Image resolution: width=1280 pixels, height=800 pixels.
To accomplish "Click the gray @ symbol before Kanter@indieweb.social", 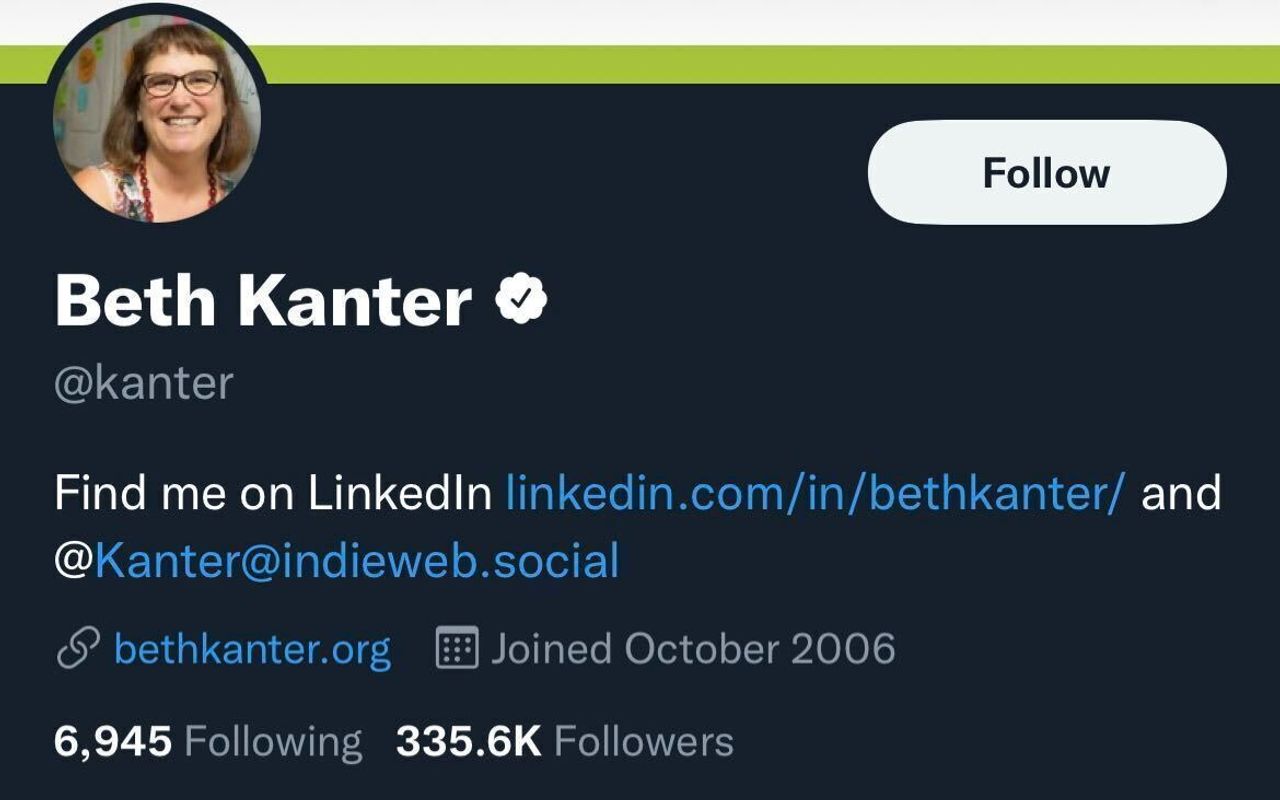I will (x=73, y=561).
